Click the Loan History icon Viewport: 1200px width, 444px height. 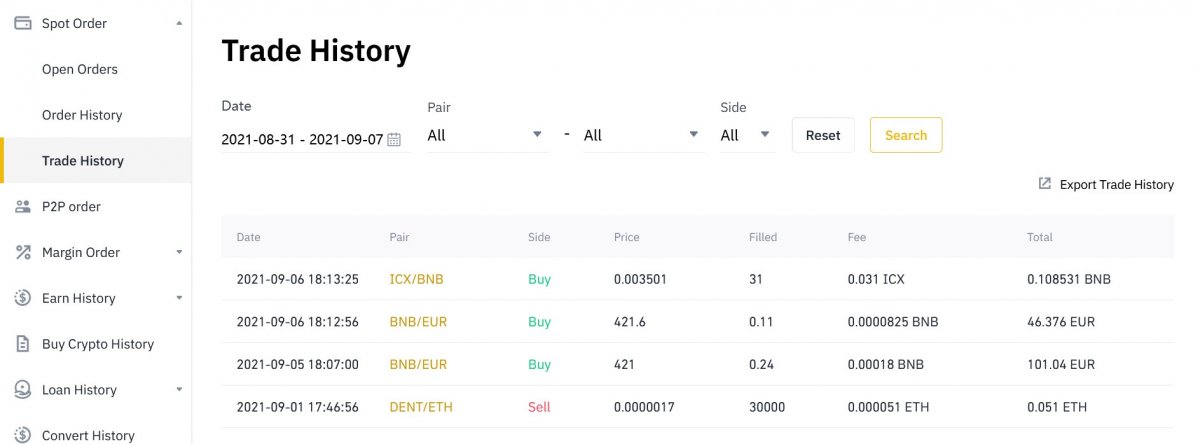22,390
